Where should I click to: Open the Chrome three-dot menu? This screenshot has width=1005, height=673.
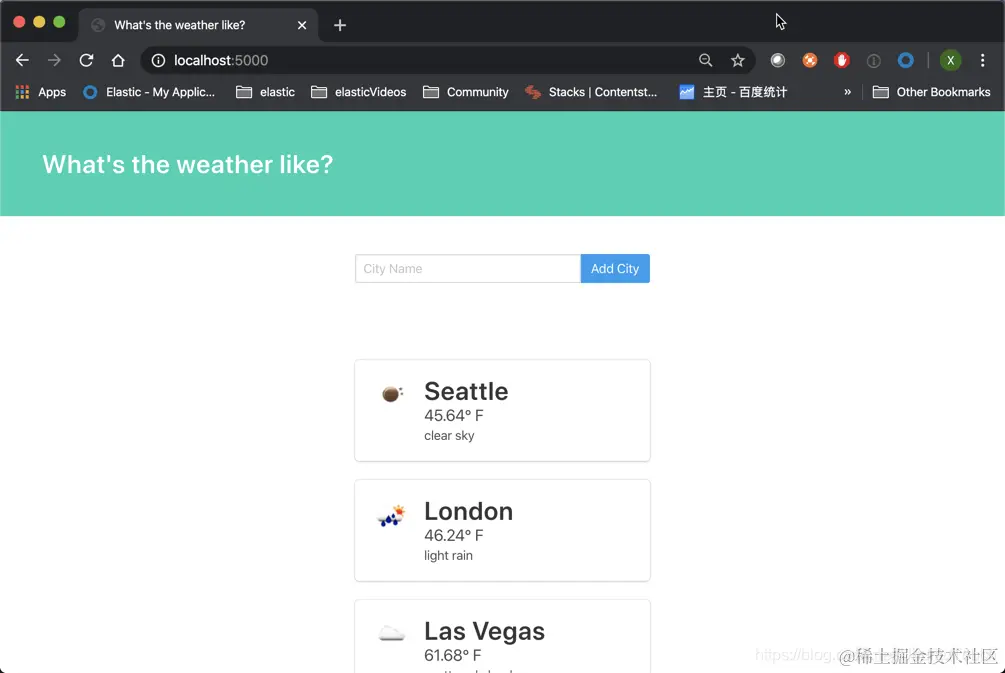(x=983, y=60)
